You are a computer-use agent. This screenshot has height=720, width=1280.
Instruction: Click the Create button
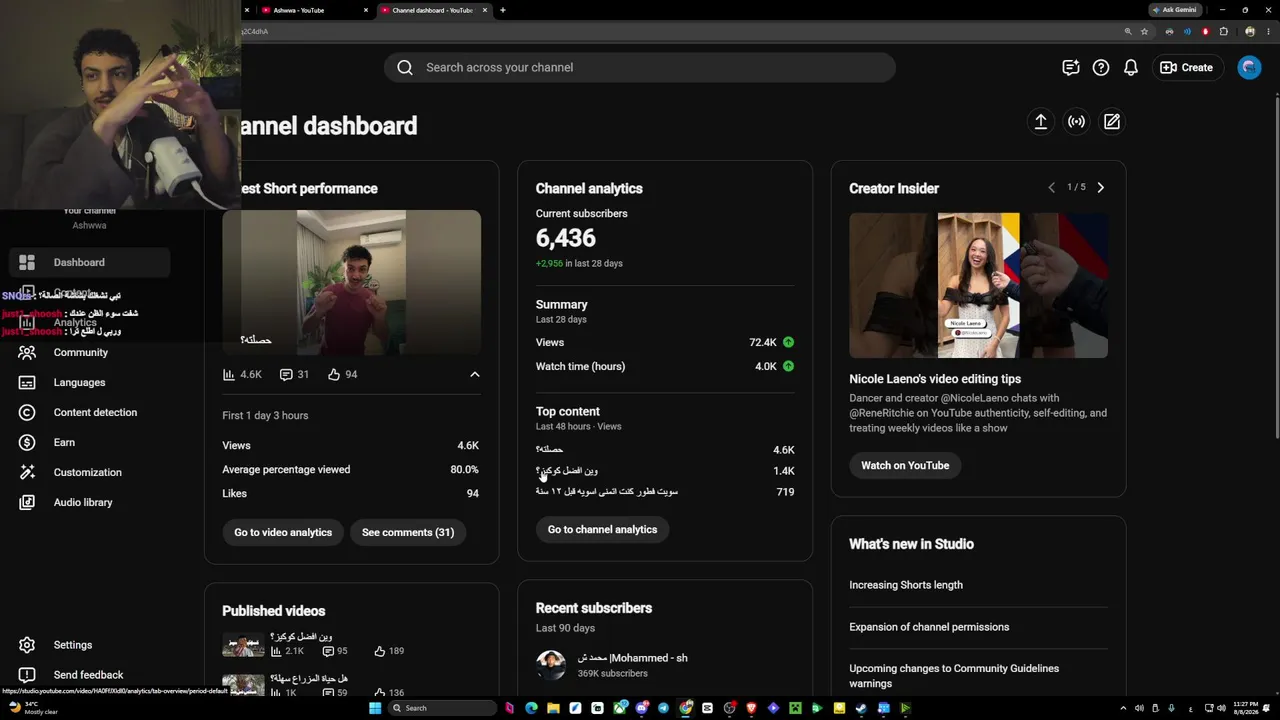[x=1186, y=67]
